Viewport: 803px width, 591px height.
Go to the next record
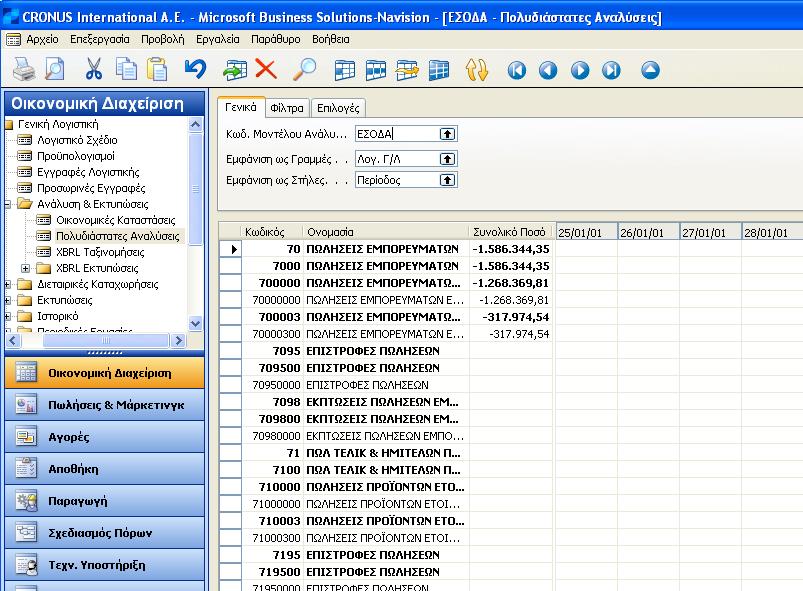580,70
